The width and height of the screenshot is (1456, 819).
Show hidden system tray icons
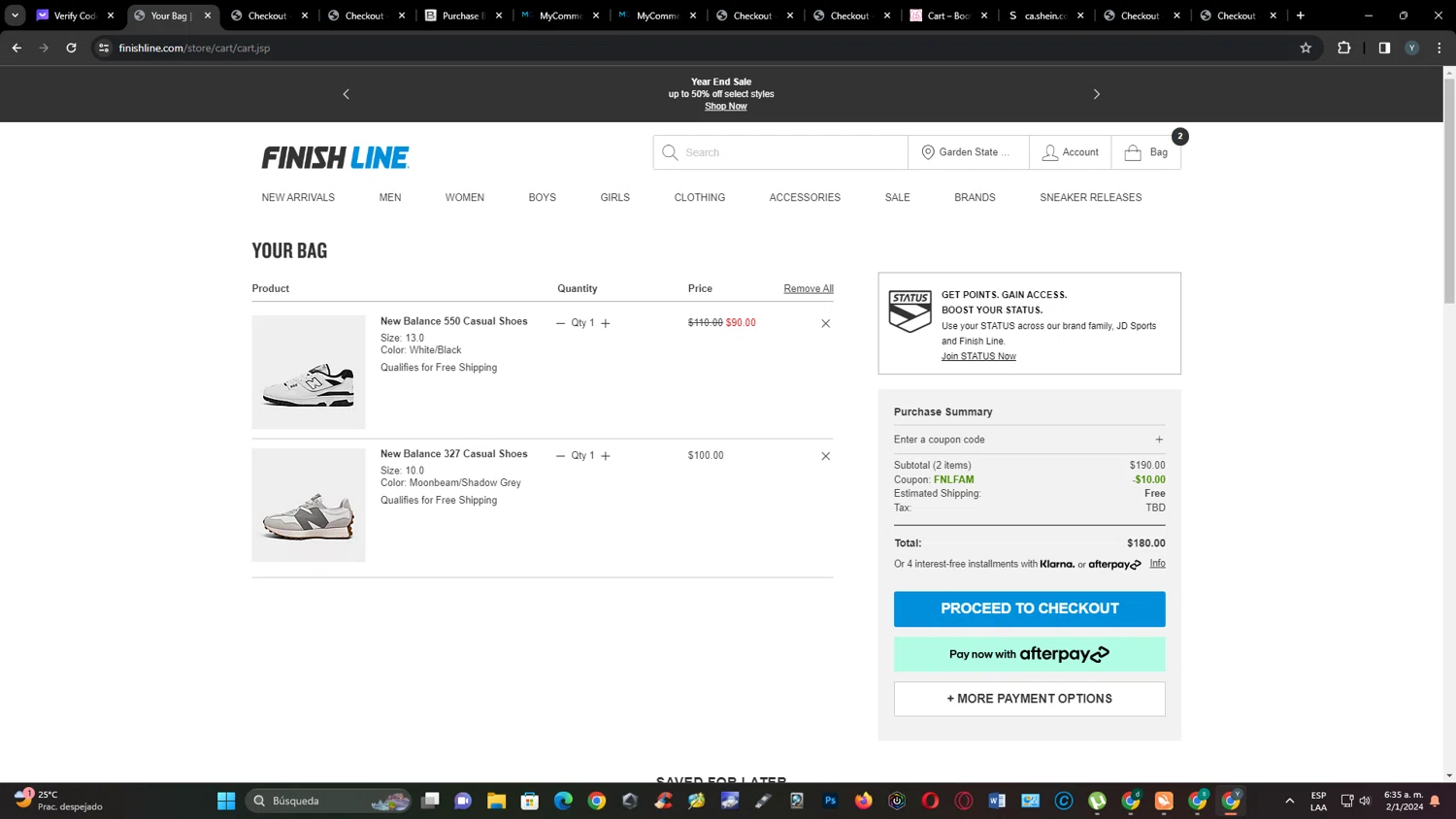pos(1290,801)
